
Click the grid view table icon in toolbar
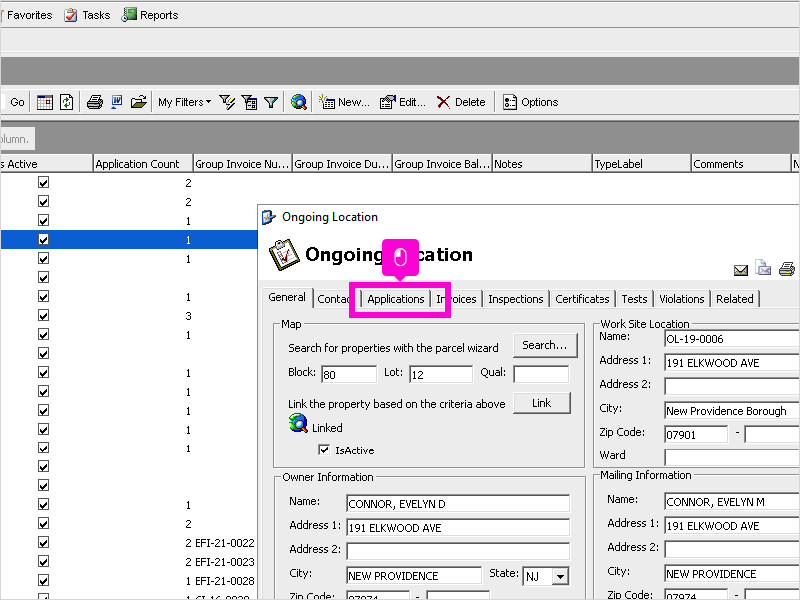coord(44,102)
